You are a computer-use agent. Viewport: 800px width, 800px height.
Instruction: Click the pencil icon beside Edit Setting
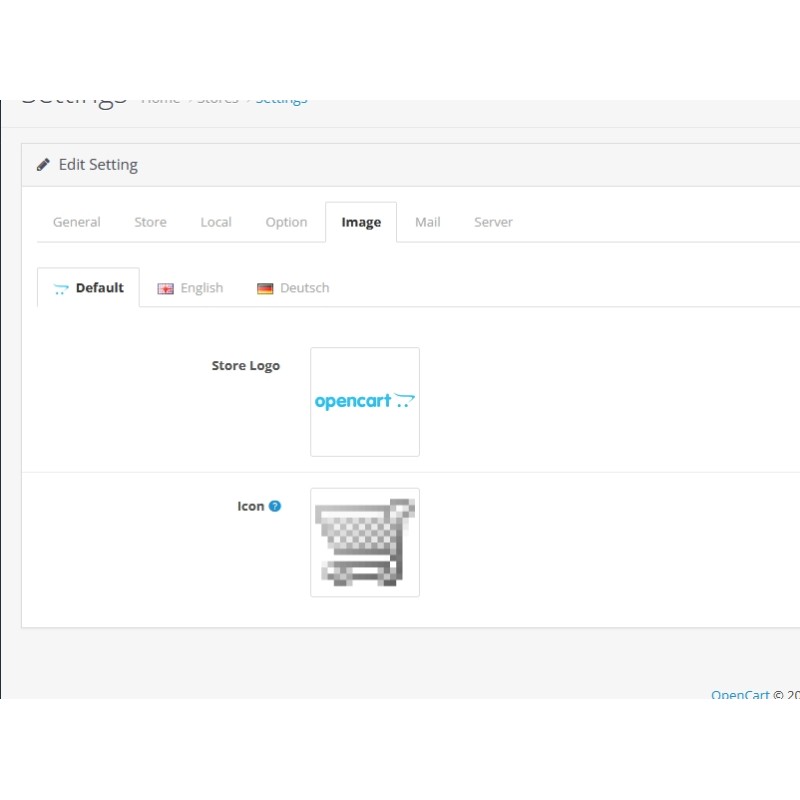click(44, 165)
